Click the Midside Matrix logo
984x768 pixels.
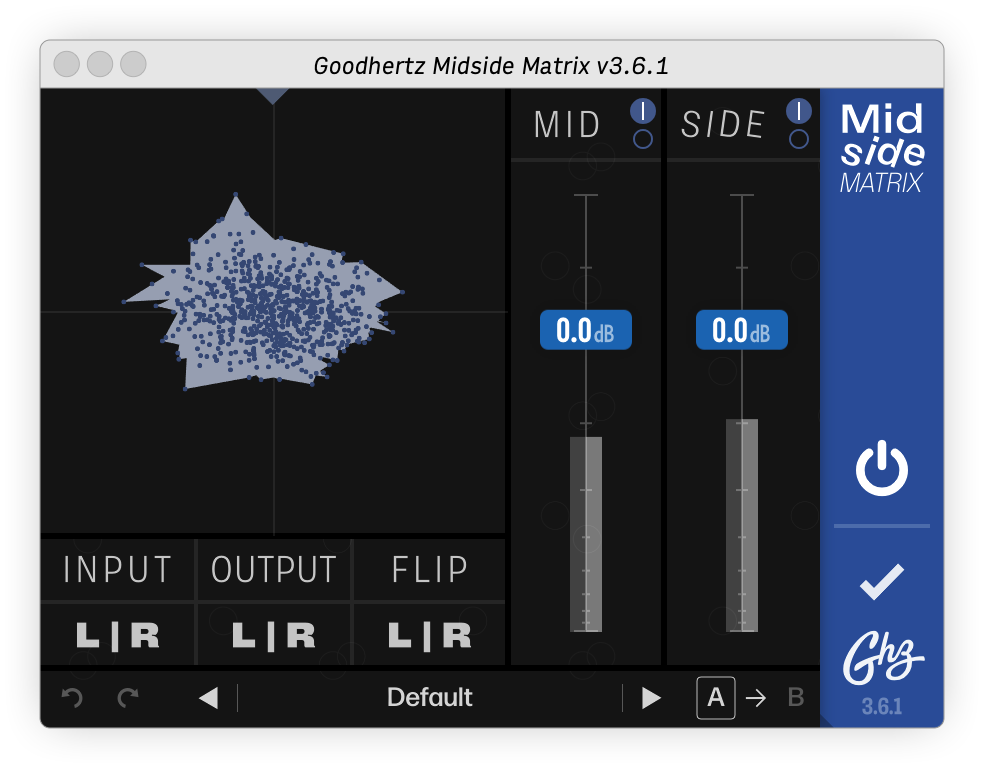point(882,148)
